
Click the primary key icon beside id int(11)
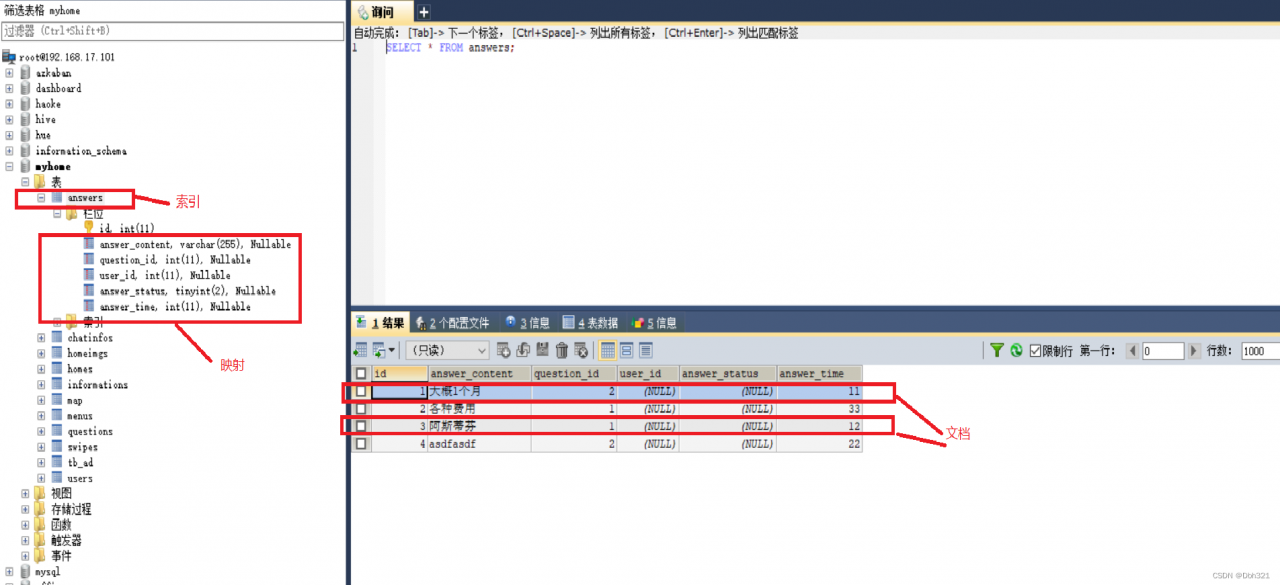pyautogui.click(x=89, y=228)
